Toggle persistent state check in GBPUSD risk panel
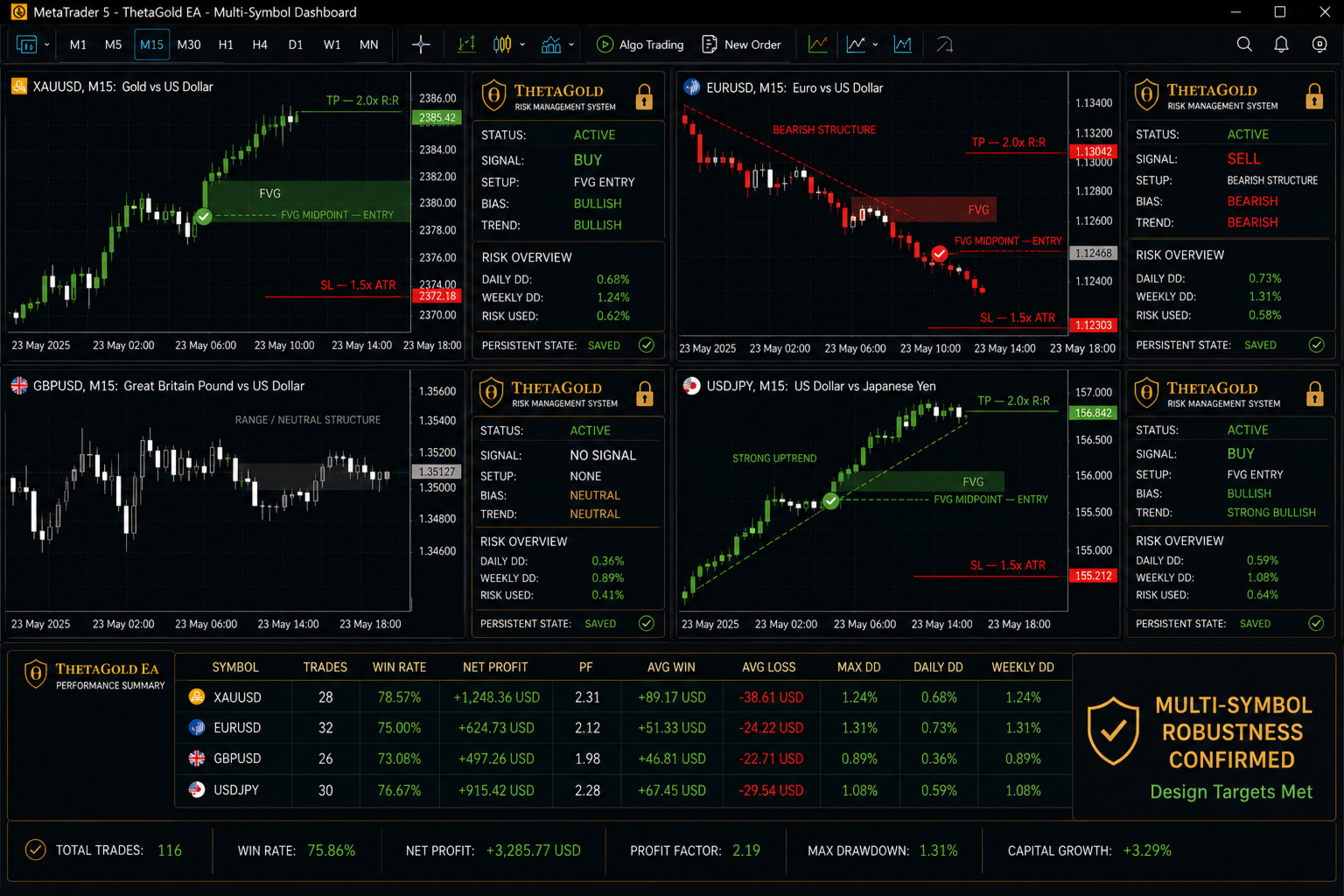The image size is (1344, 896). (647, 623)
